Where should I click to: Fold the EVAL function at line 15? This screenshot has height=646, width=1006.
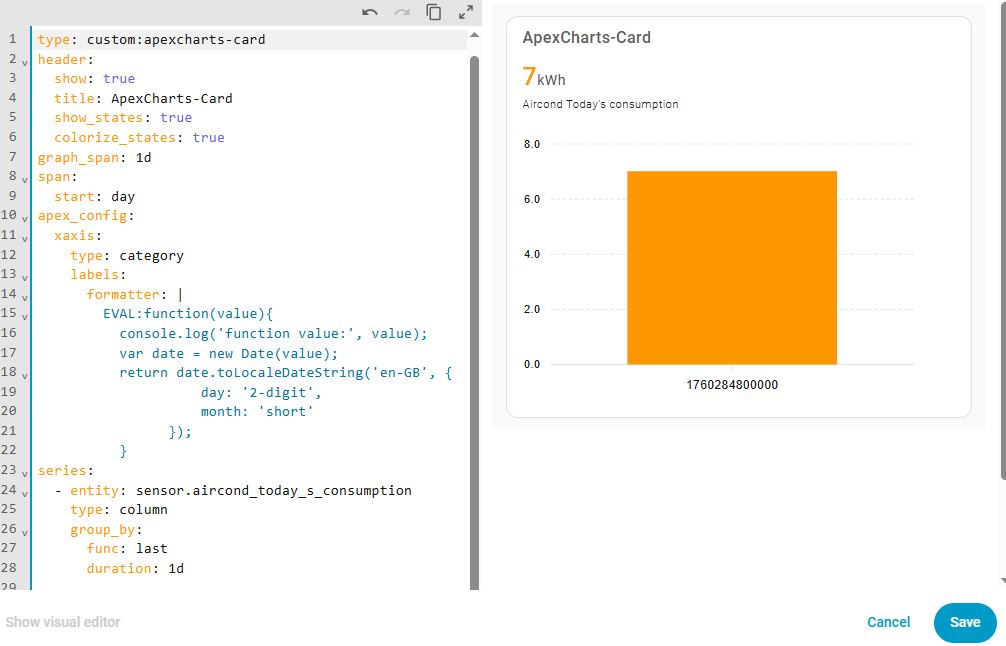click(x=25, y=317)
